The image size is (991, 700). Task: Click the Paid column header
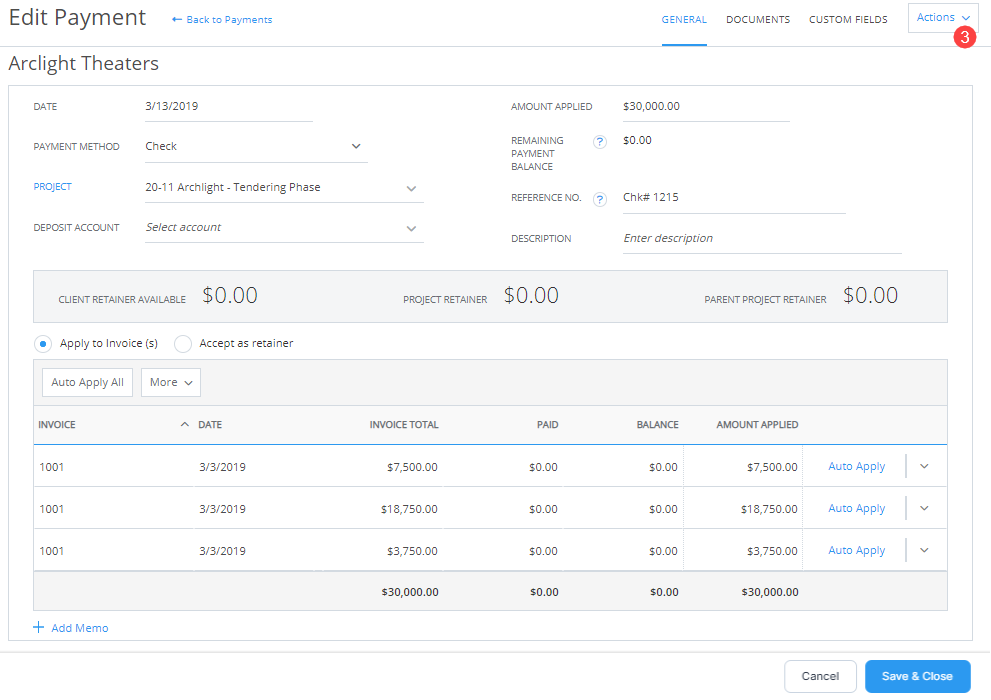coord(547,425)
